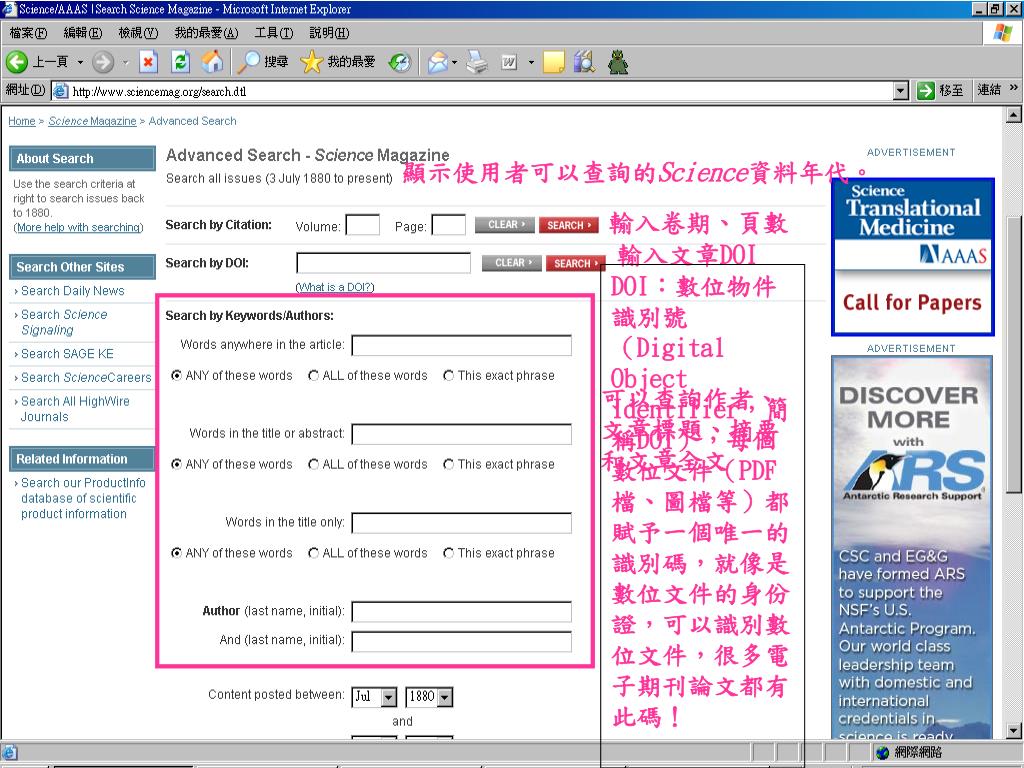Open the 1880 year dropdown
This screenshot has height=768, width=1024.
(445, 697)
